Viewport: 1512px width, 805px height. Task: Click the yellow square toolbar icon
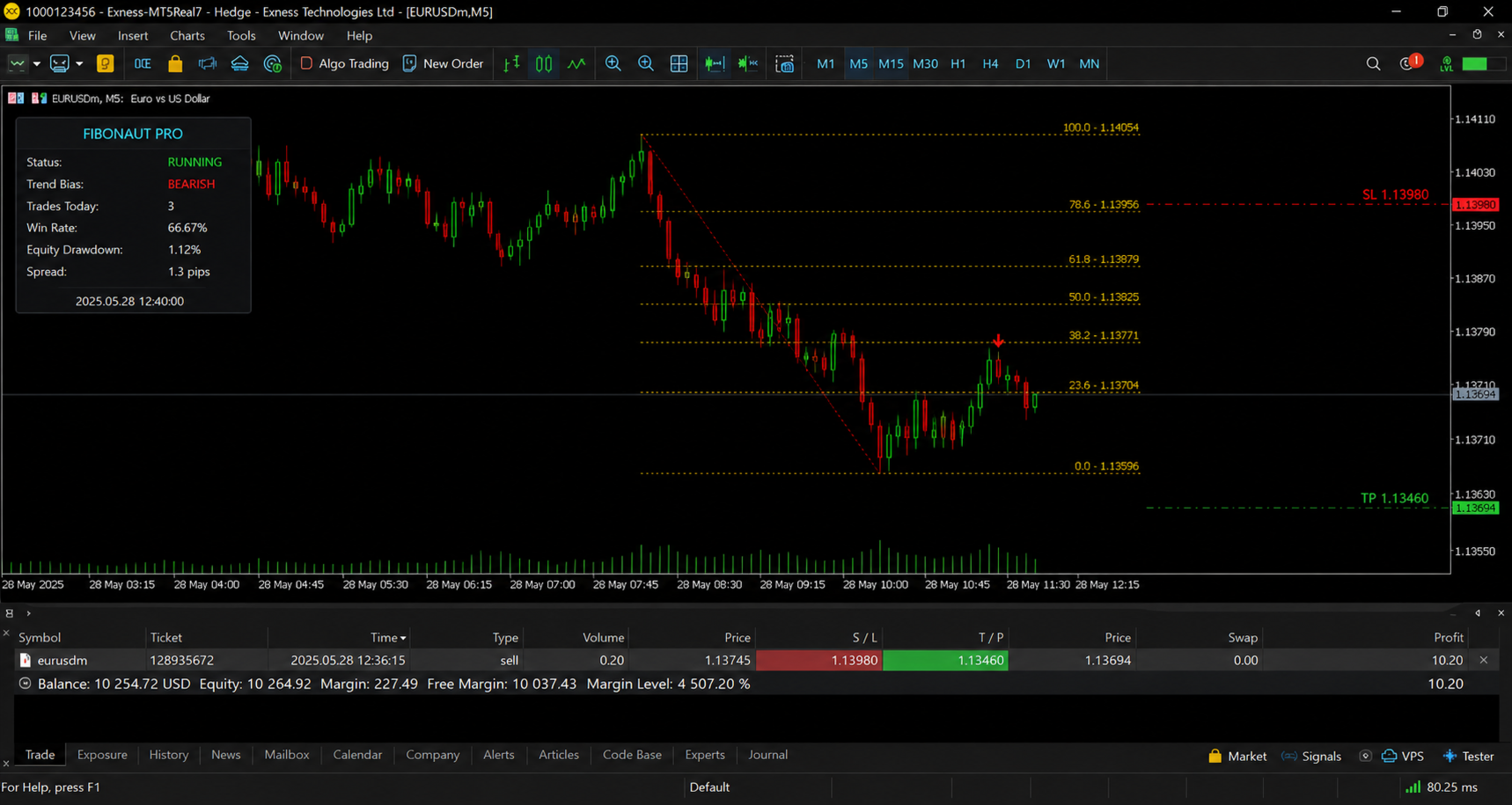pyautogui.click(x=106, y=63)
